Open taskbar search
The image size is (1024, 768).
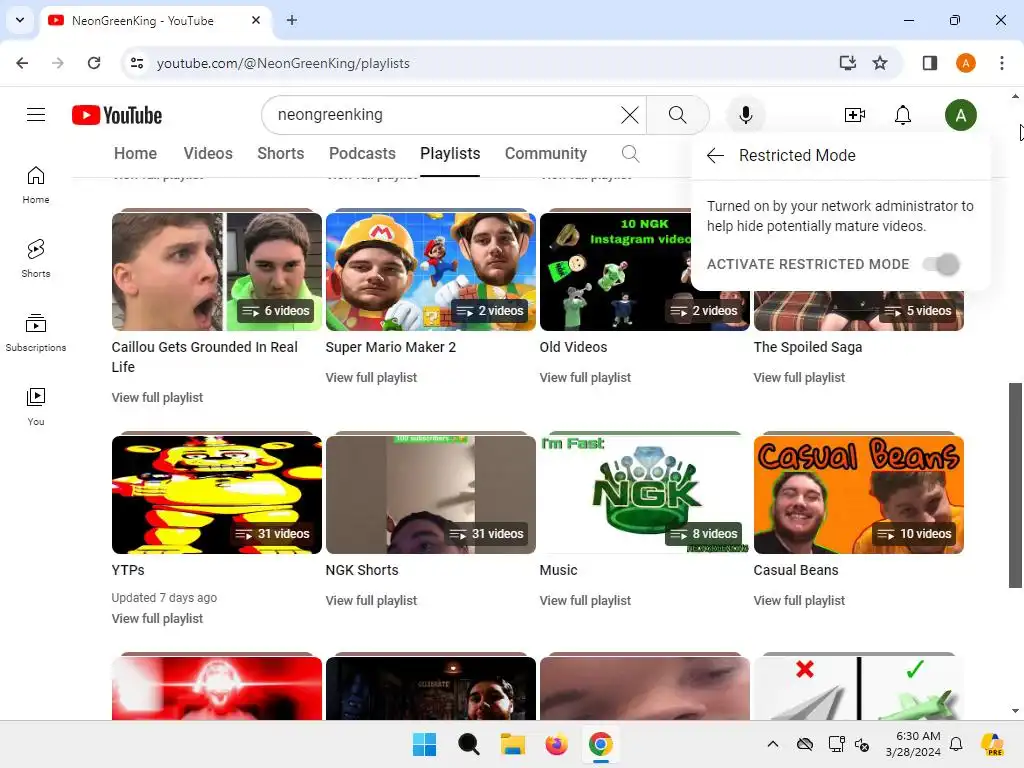[x=468, y=744]
